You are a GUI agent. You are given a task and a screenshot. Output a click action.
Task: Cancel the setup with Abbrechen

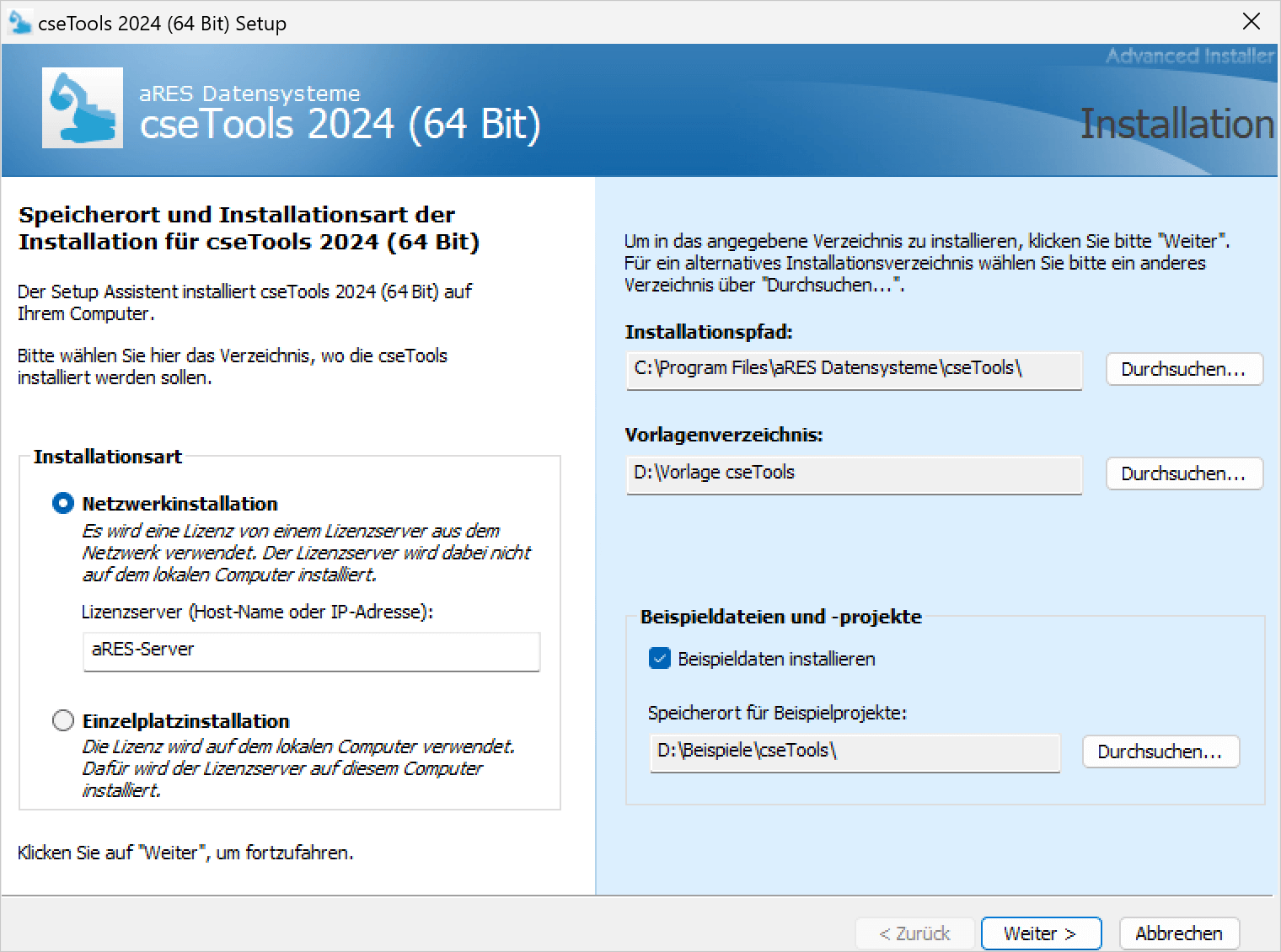click(x=1178, y=933)
